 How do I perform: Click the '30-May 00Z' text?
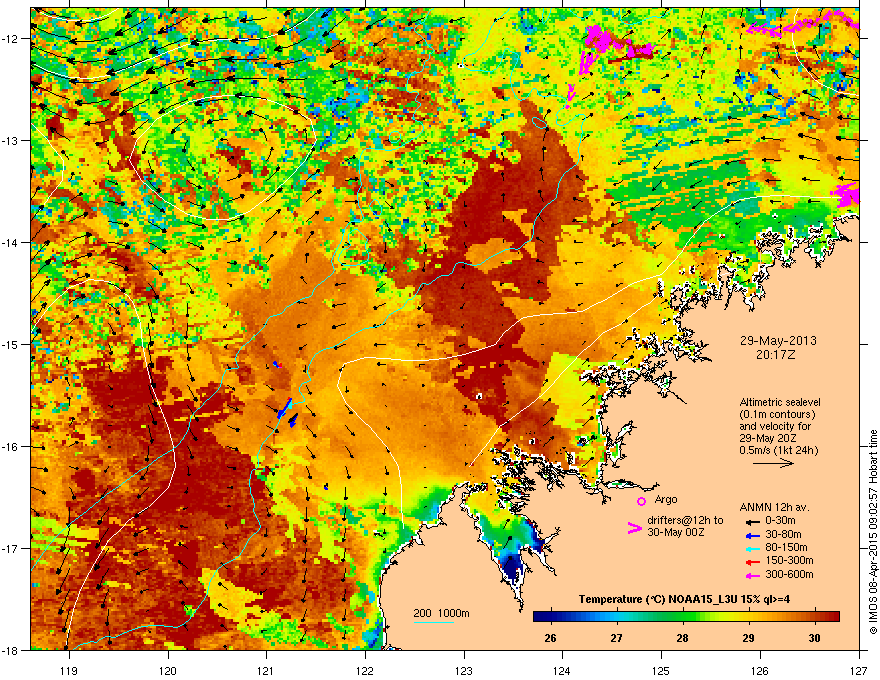(676, 532)
